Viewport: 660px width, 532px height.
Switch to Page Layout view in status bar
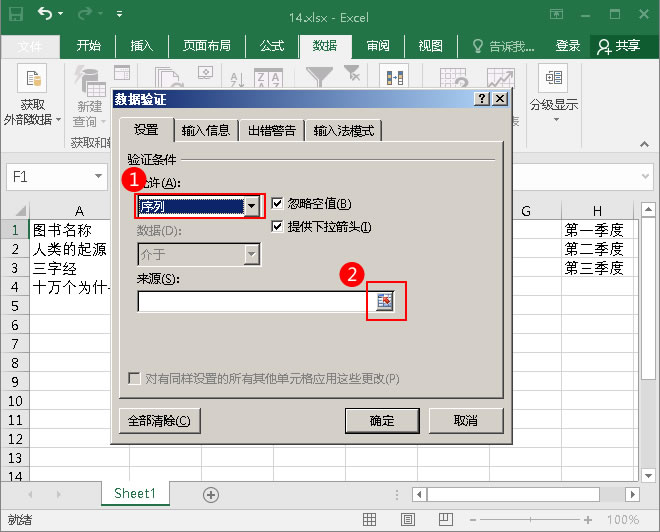point(407,520)
